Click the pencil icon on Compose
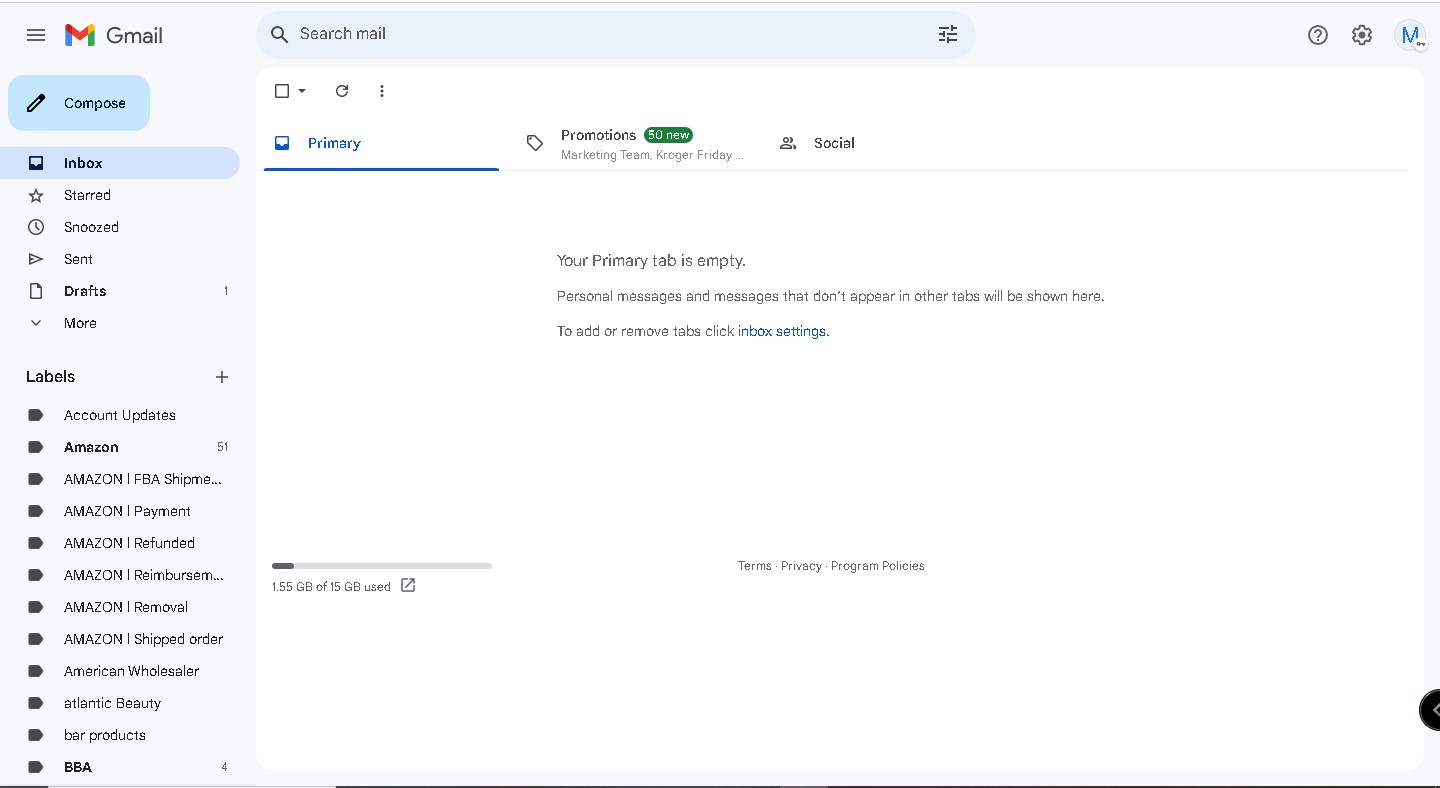 pos(36,103)
